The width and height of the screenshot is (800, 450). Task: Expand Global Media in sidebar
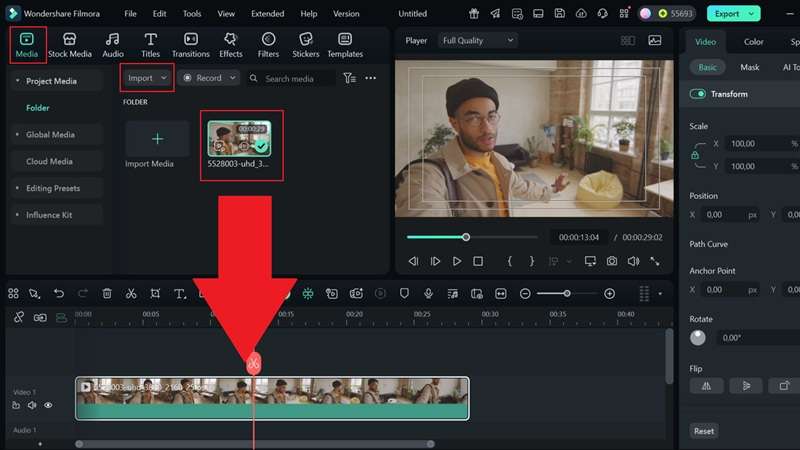click(17, 135)
